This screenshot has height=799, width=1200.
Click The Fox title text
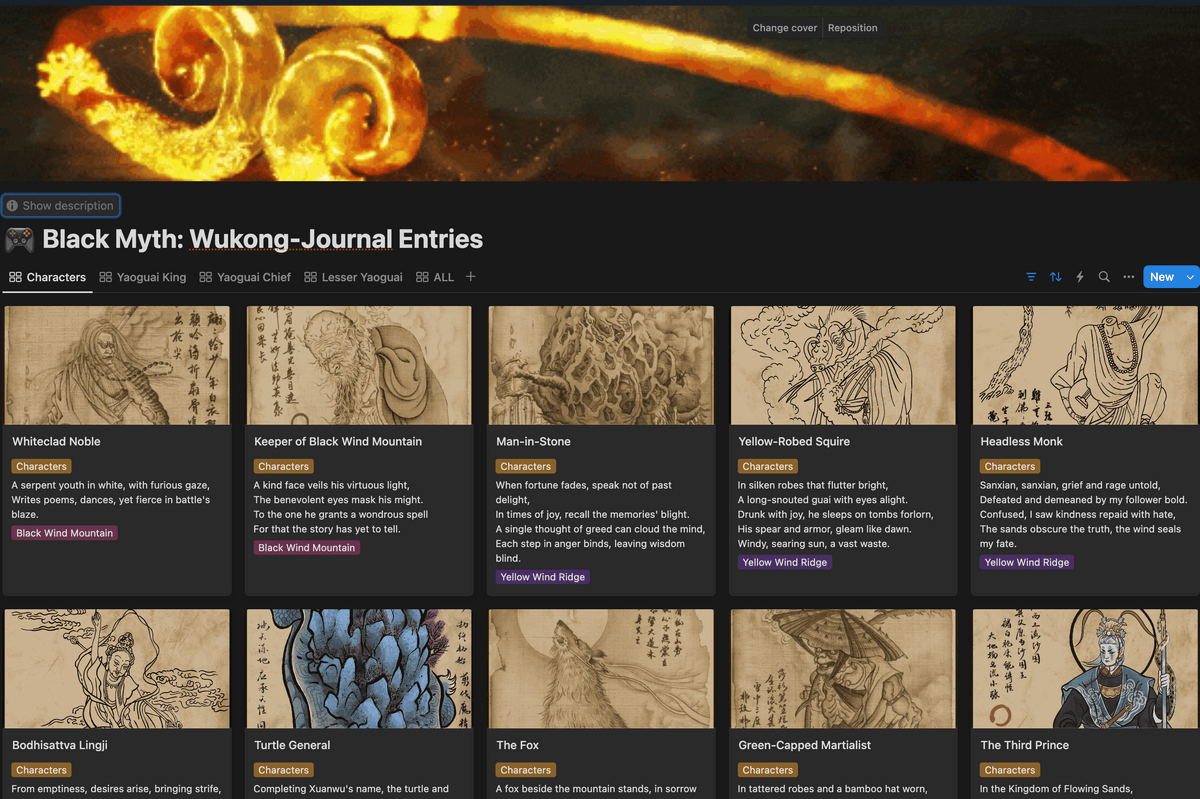click(518, 745)
